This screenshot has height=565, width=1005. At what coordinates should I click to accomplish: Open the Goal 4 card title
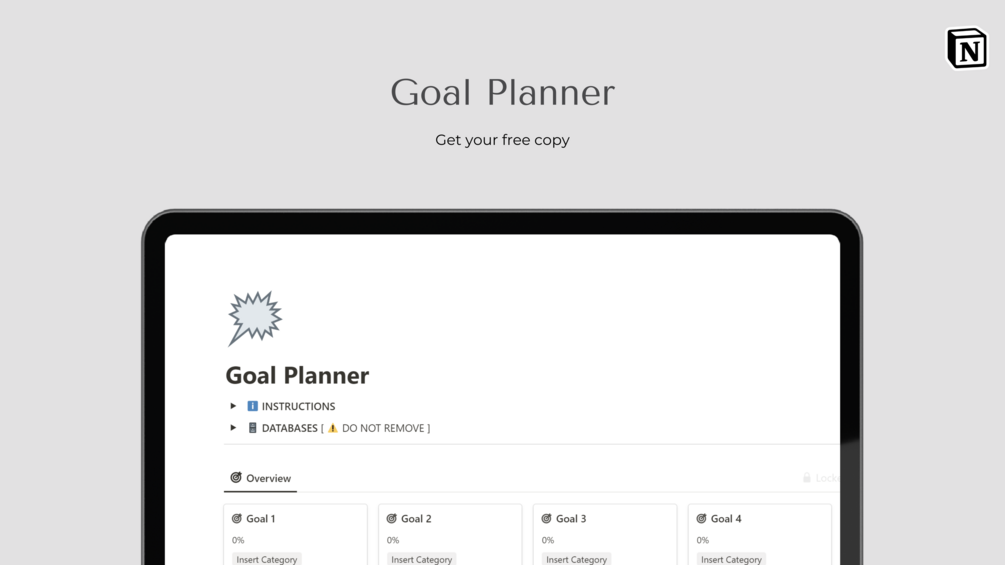(x=726, y=518)
